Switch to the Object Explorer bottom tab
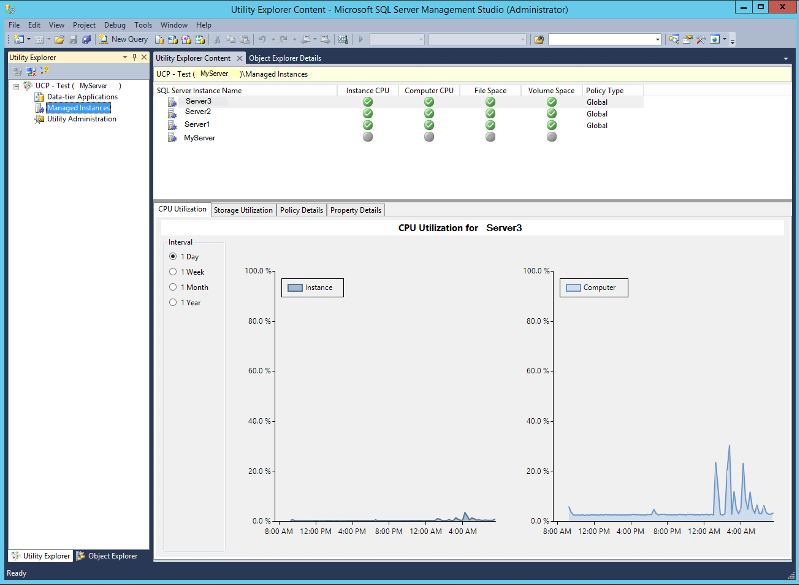Viewport: 799px width, 585px height. tap(107, 556)
